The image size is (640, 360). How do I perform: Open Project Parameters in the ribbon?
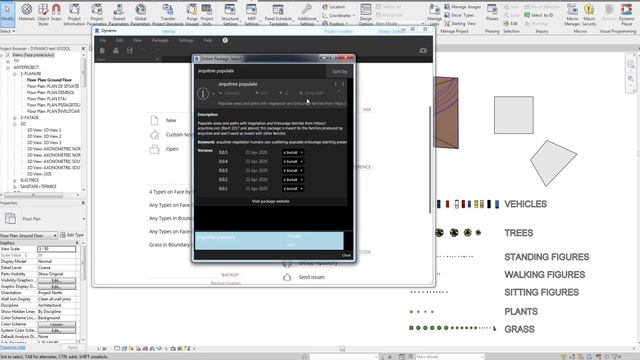coord(97,14)
